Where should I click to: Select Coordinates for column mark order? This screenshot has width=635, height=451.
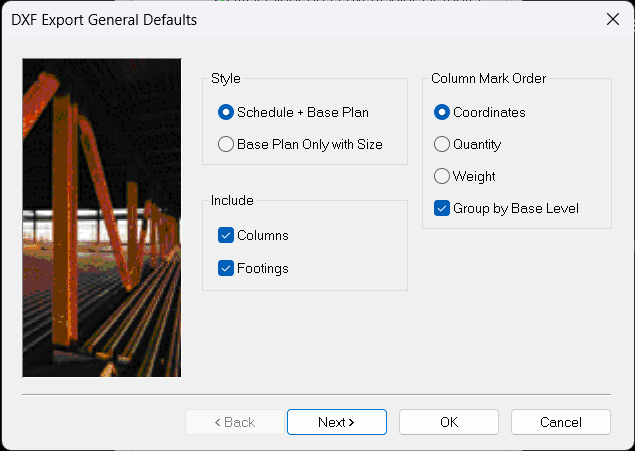(441, 112)
